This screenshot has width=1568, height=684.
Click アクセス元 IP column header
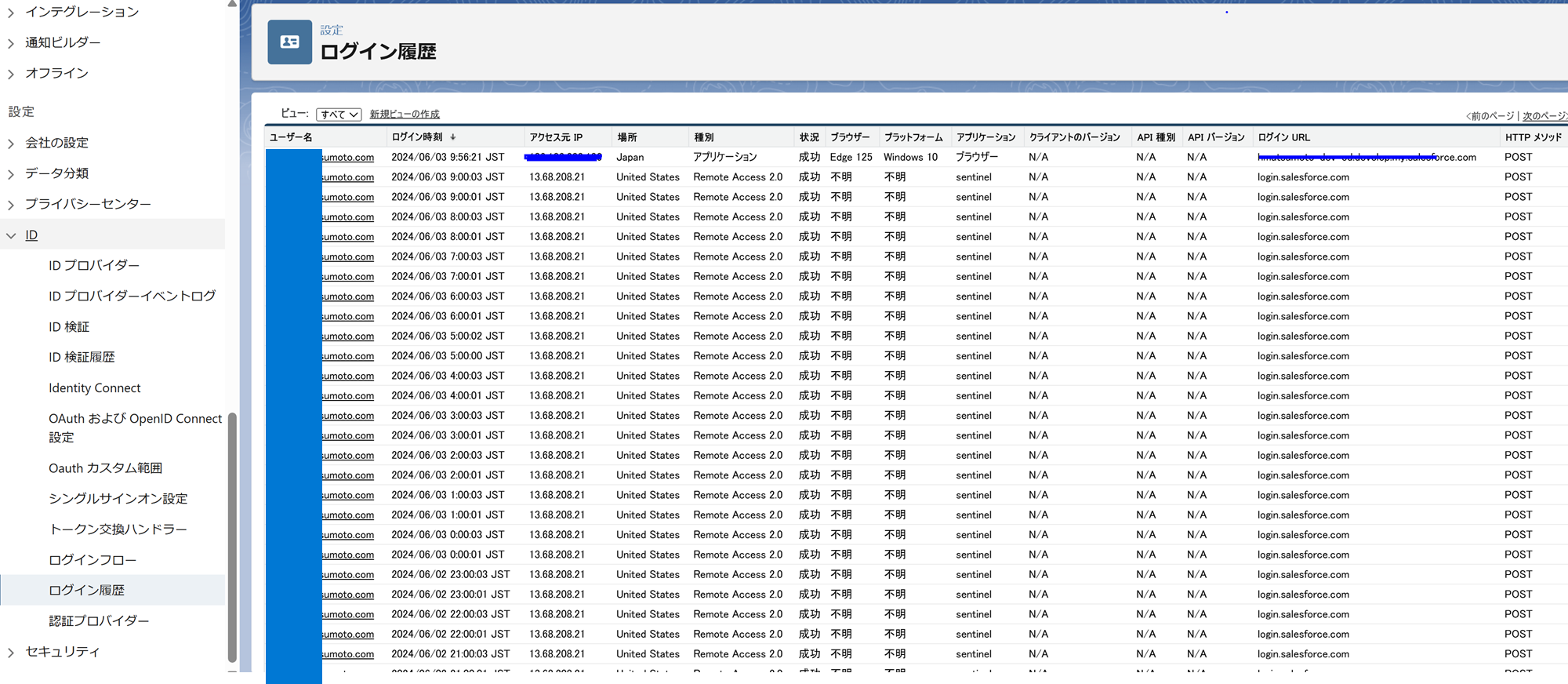point(556,137)
